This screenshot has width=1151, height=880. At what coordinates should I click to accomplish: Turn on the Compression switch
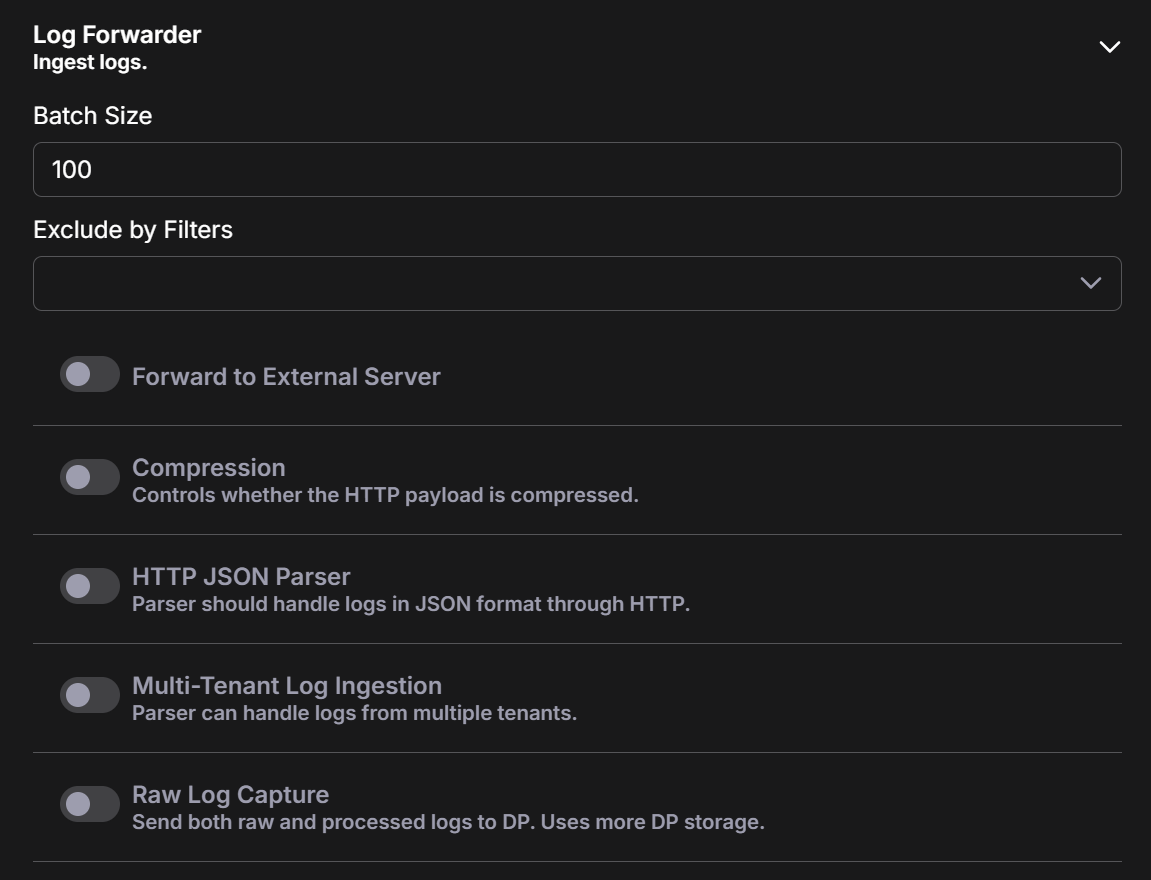tap(90, 478)
